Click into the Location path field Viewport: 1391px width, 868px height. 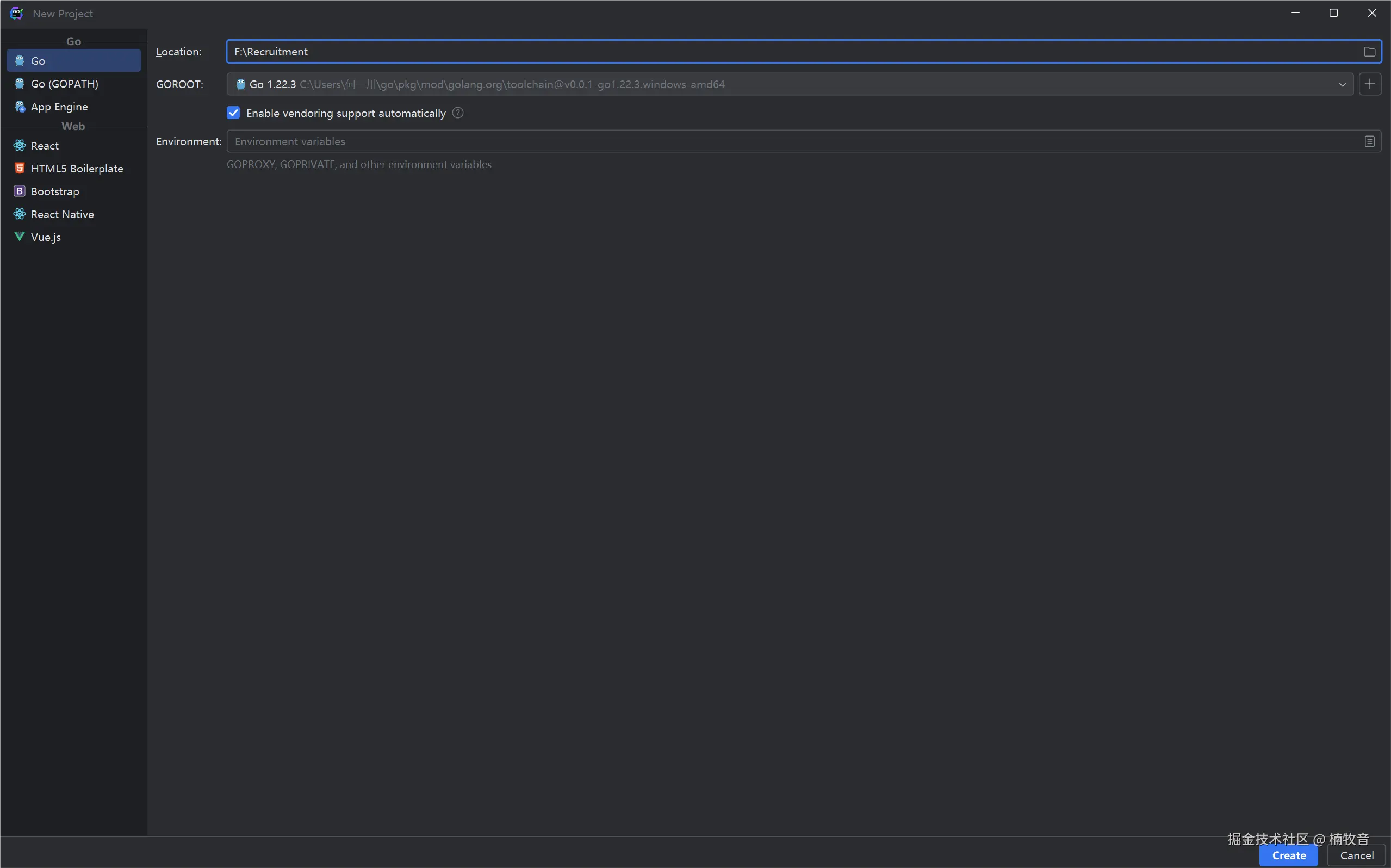(746, 52)
